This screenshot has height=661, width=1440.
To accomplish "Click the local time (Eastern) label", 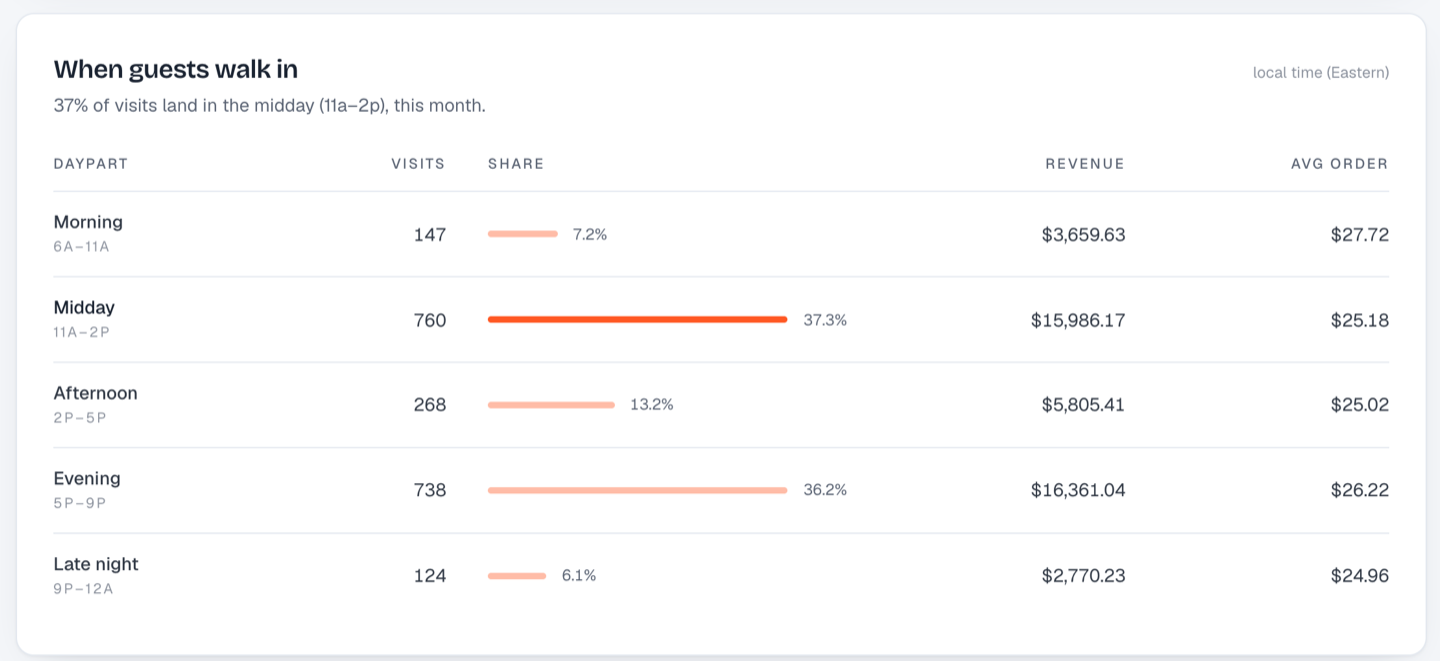I will 1321,73.
